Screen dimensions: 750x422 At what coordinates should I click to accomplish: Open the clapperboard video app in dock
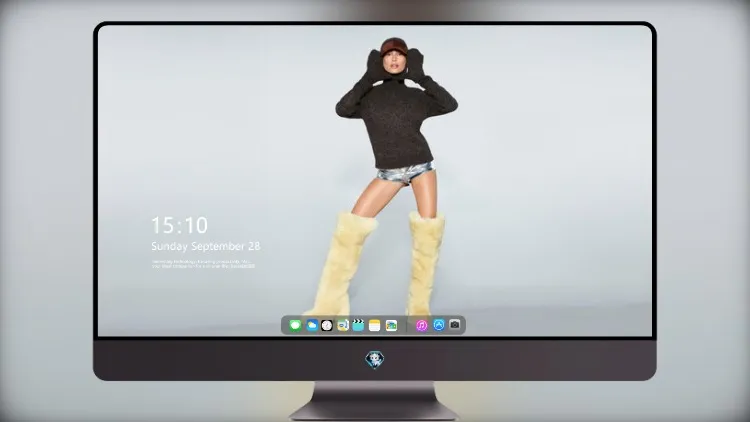(x=358, y=325)
